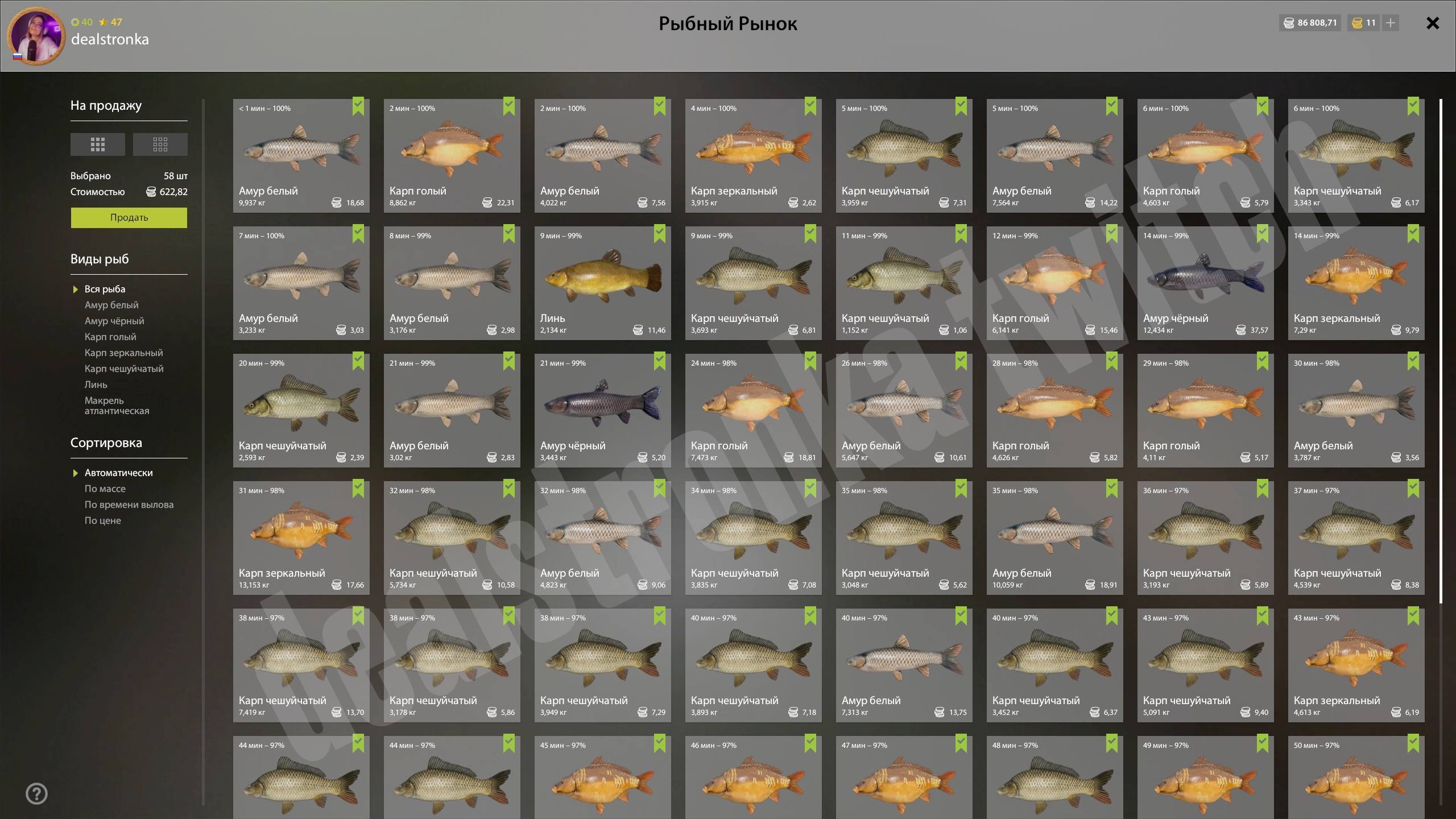The height and width of the screenshot is (819, 1456).
Task: Click the plus icon to add gold coins
Action: (1390, 23)
